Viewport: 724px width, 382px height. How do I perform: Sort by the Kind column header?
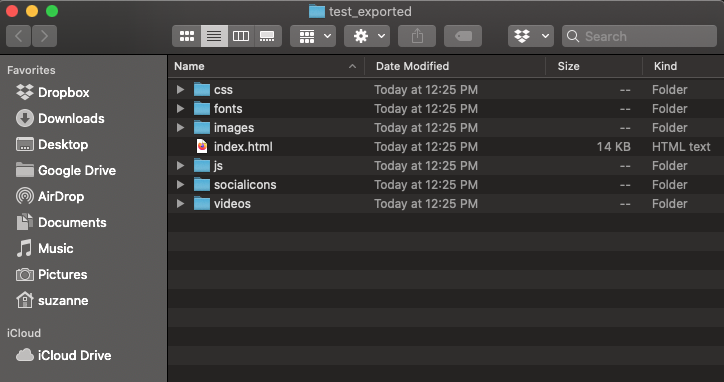pos(683,66)
